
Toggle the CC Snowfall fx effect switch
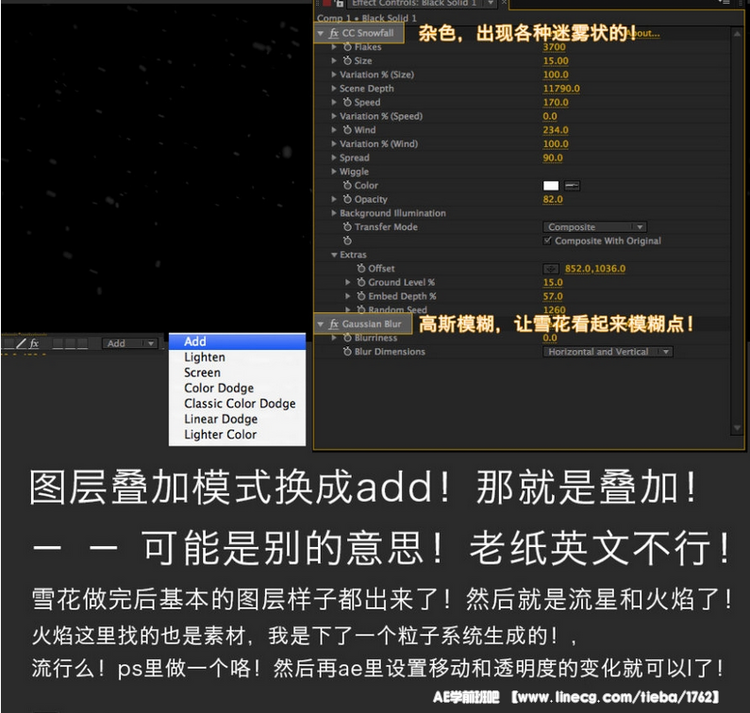334,33
